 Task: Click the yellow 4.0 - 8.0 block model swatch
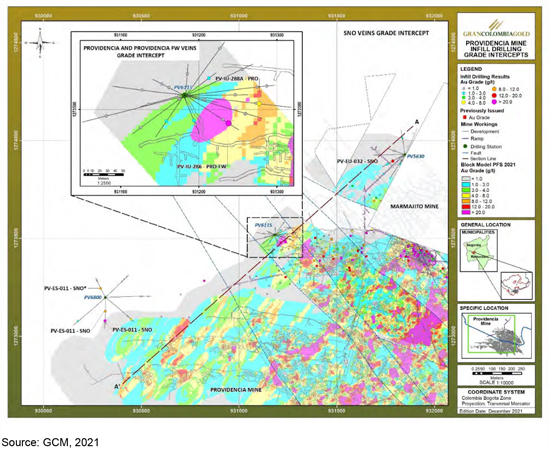click(466, 195)
